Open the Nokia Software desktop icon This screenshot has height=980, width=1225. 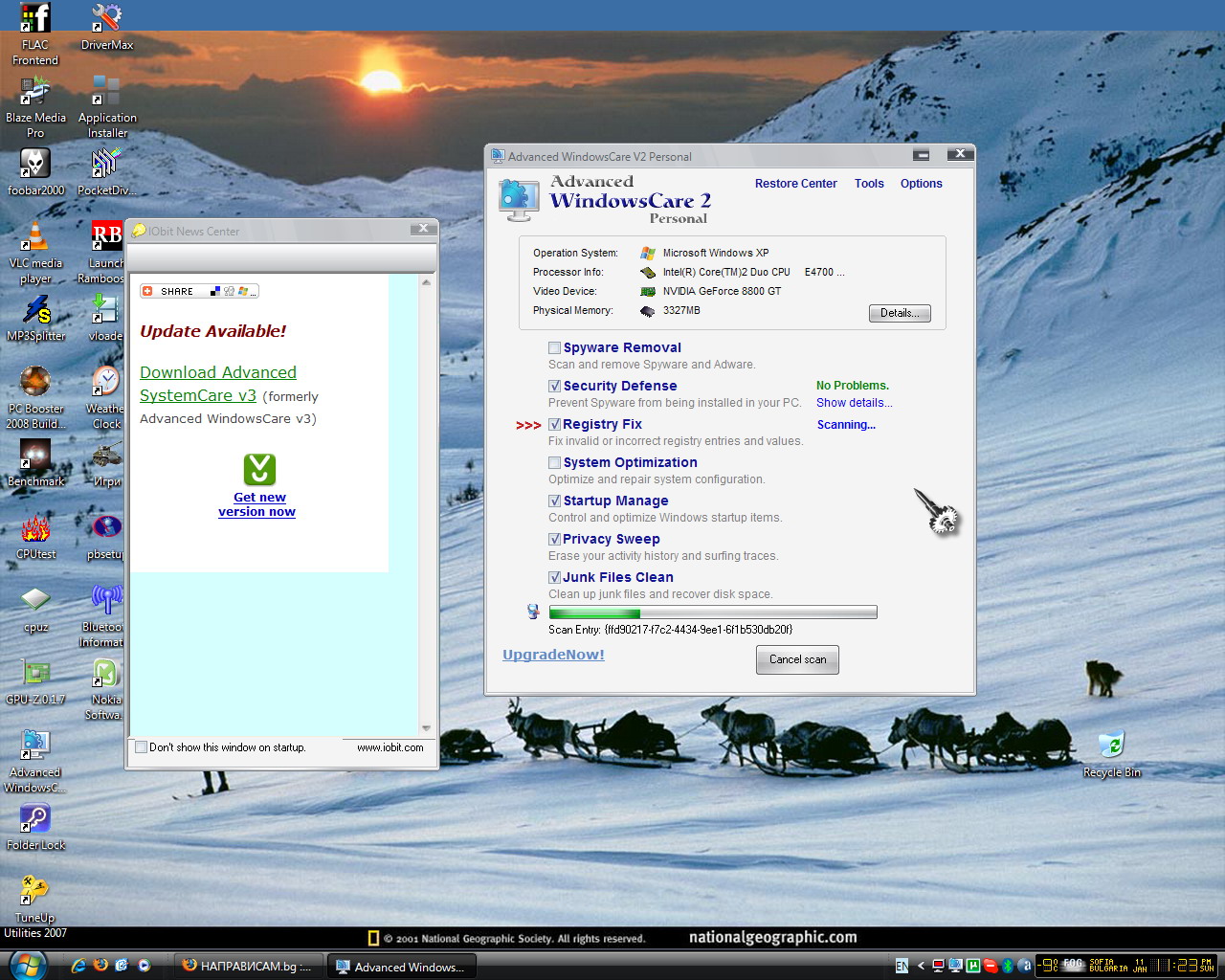click(106, 688)
